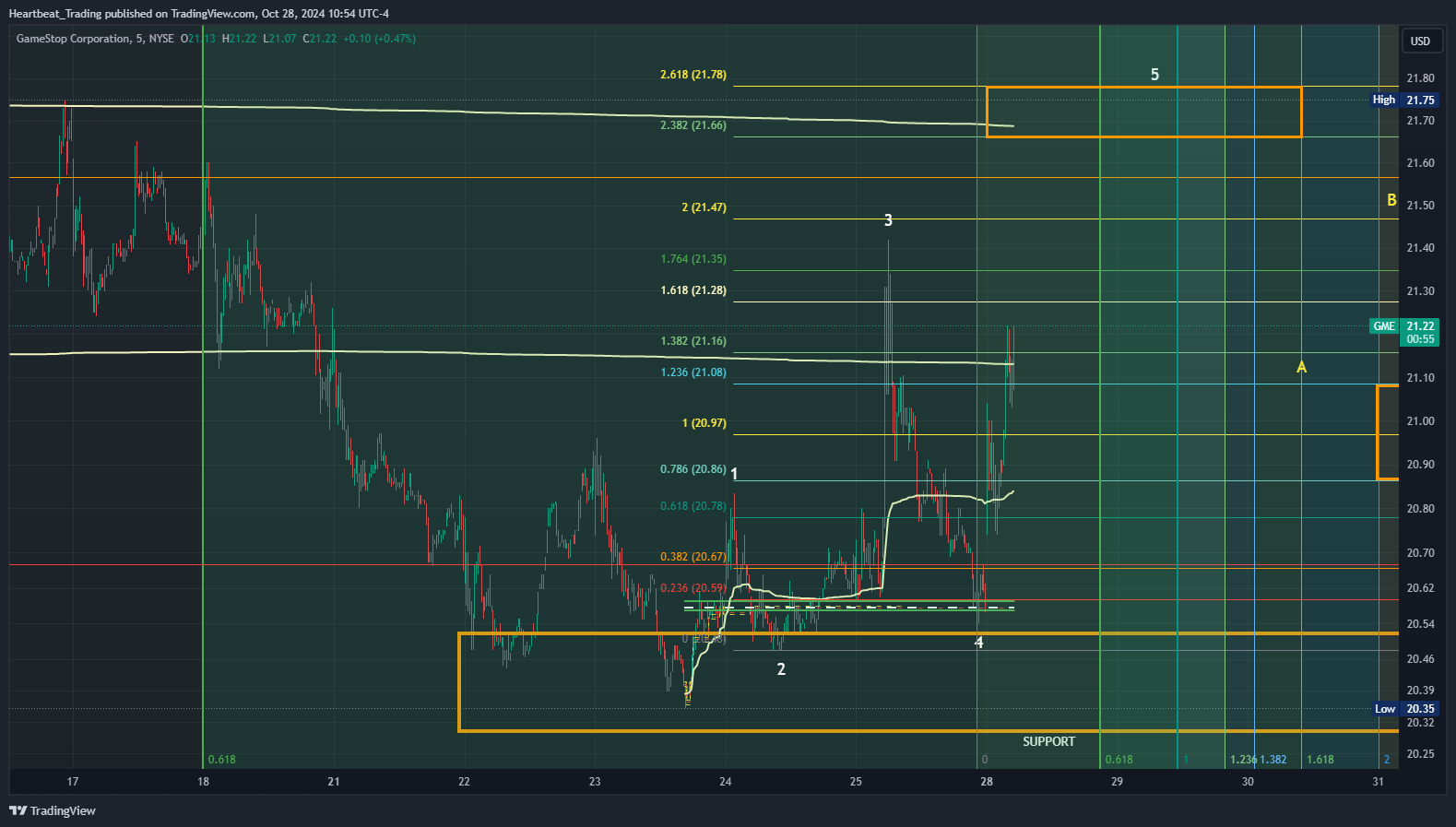Click the SUPPORT text annotation

tap(1048, 741)
